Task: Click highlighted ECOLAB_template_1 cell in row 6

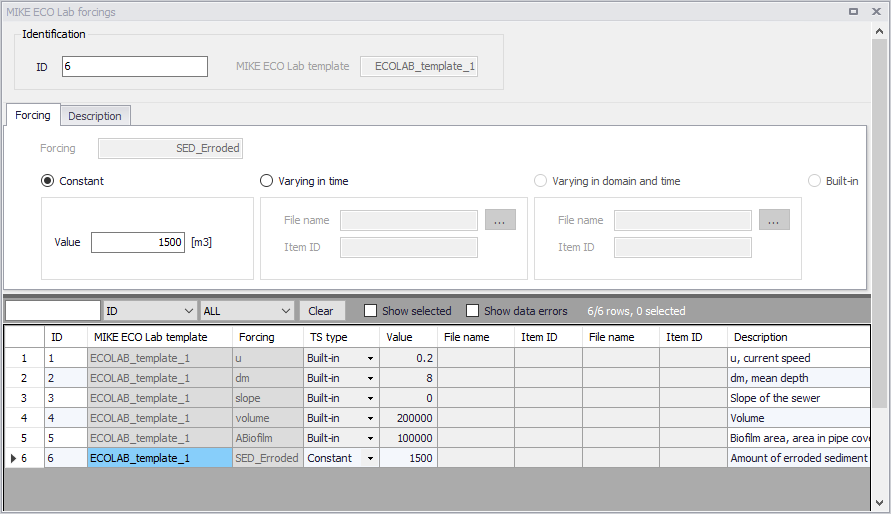Action: 160,458
